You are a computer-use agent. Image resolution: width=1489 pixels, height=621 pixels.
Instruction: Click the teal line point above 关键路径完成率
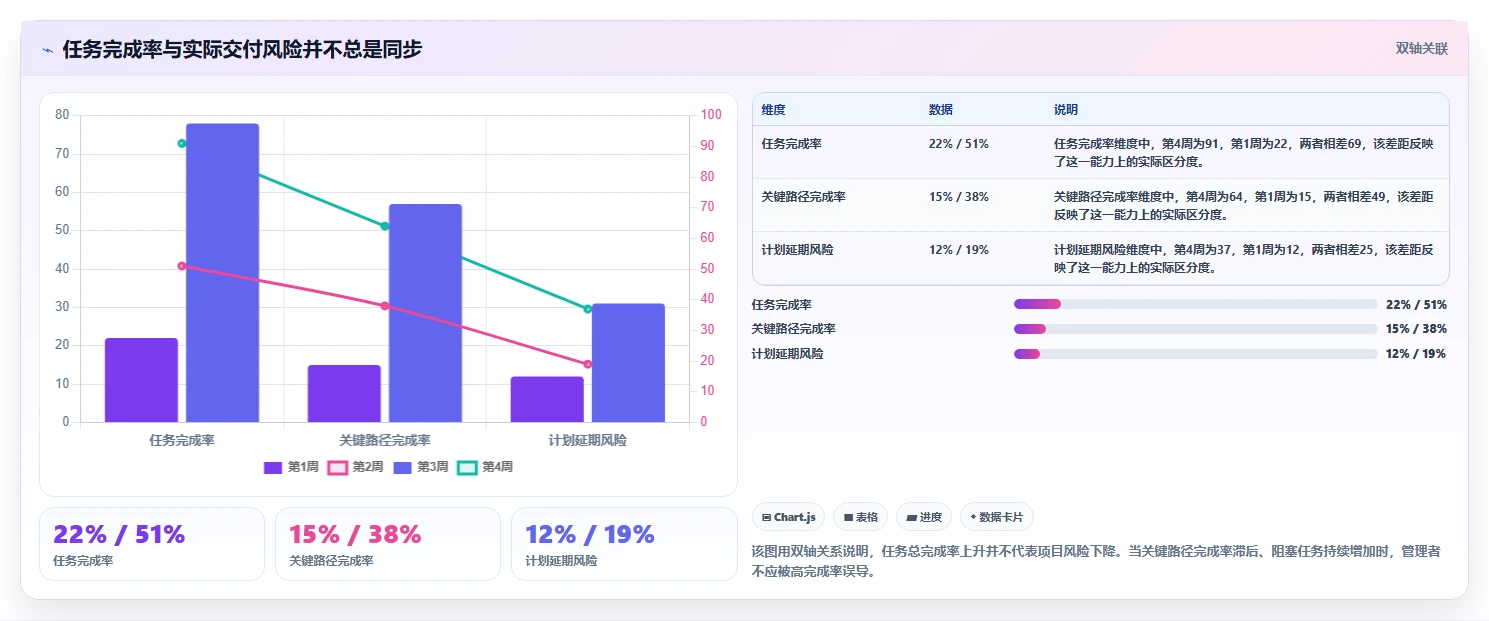coord(385,226)
